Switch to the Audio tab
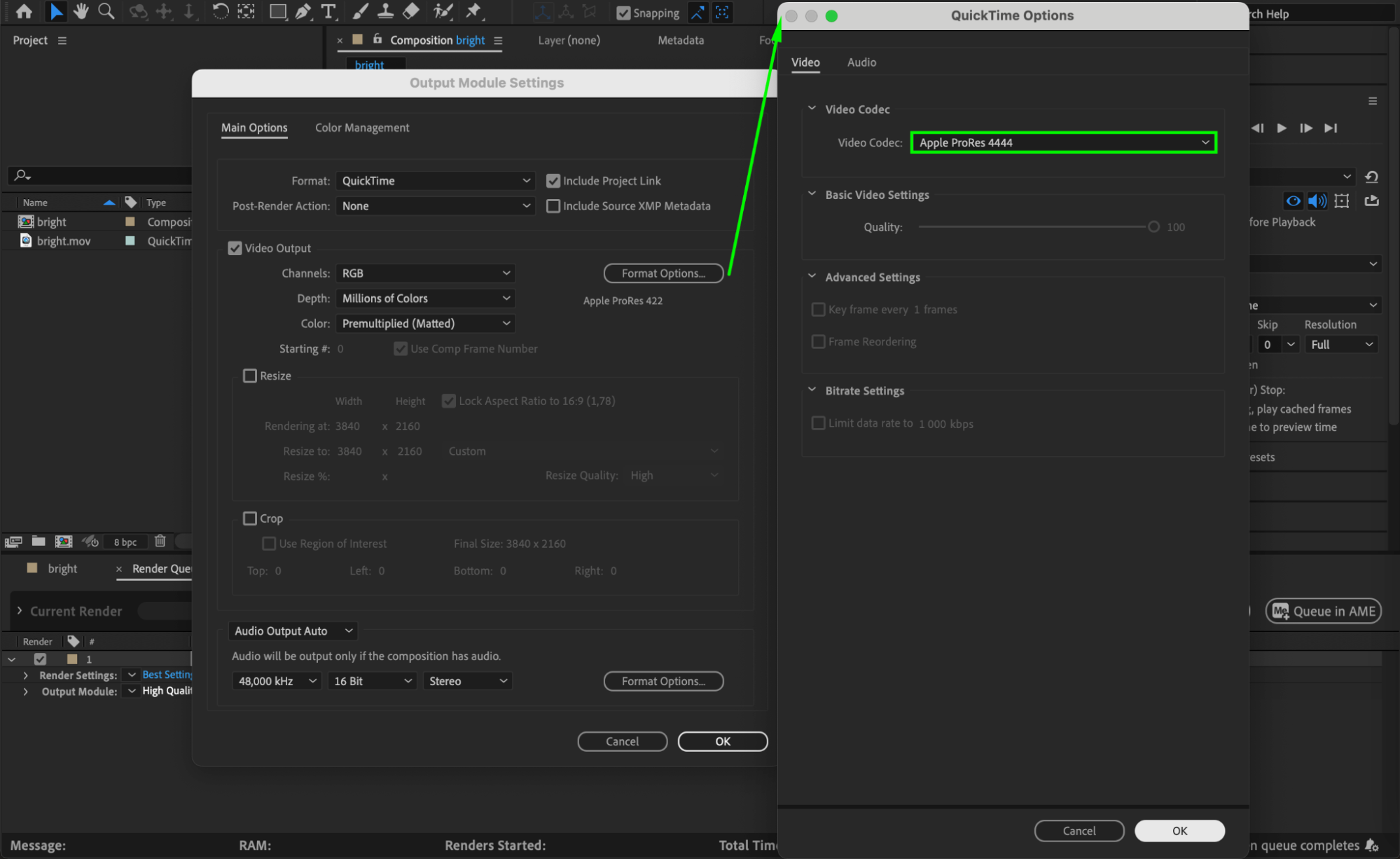 pos(861,62)
